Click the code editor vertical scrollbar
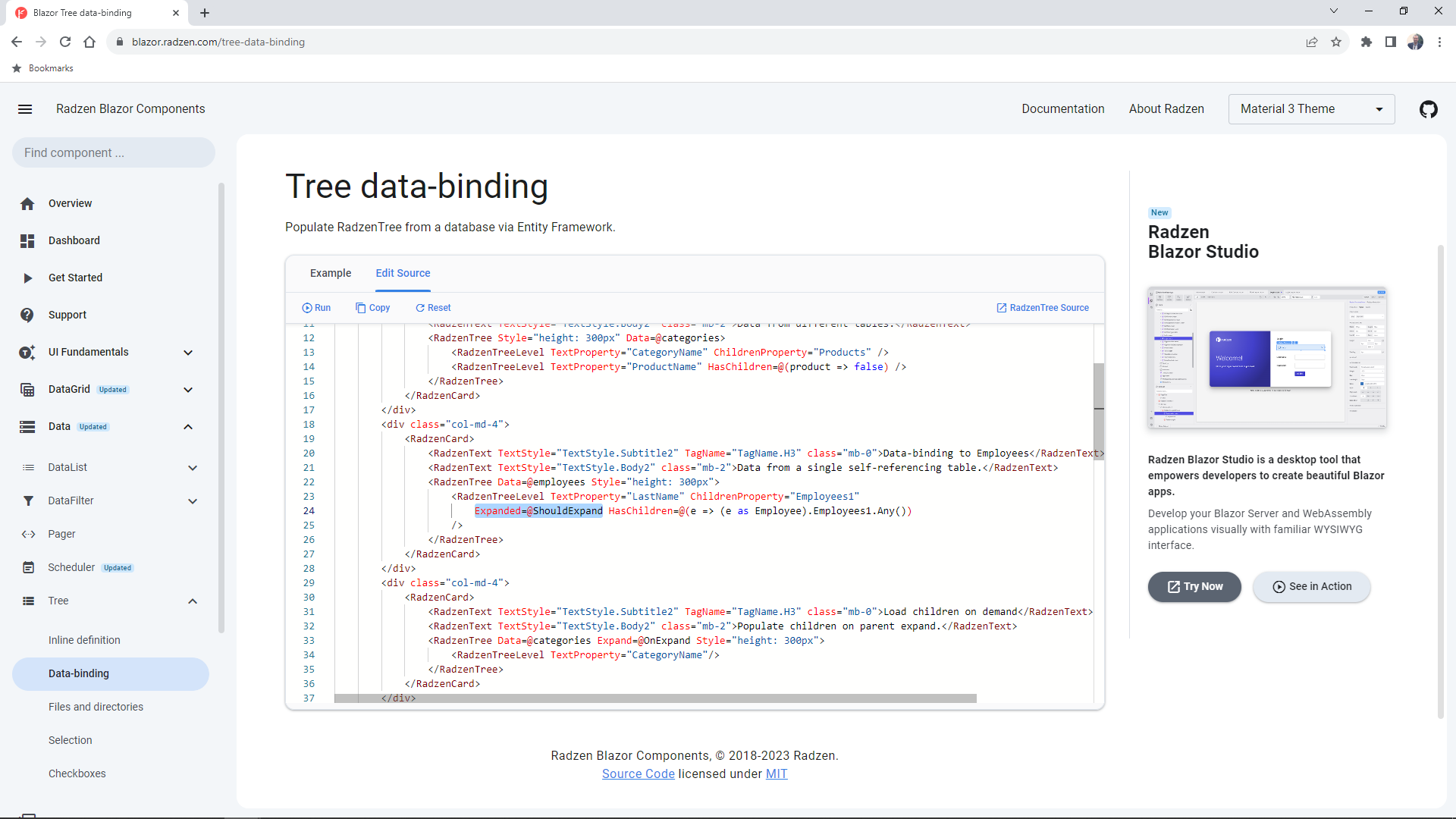 (x=1099, y=410)
